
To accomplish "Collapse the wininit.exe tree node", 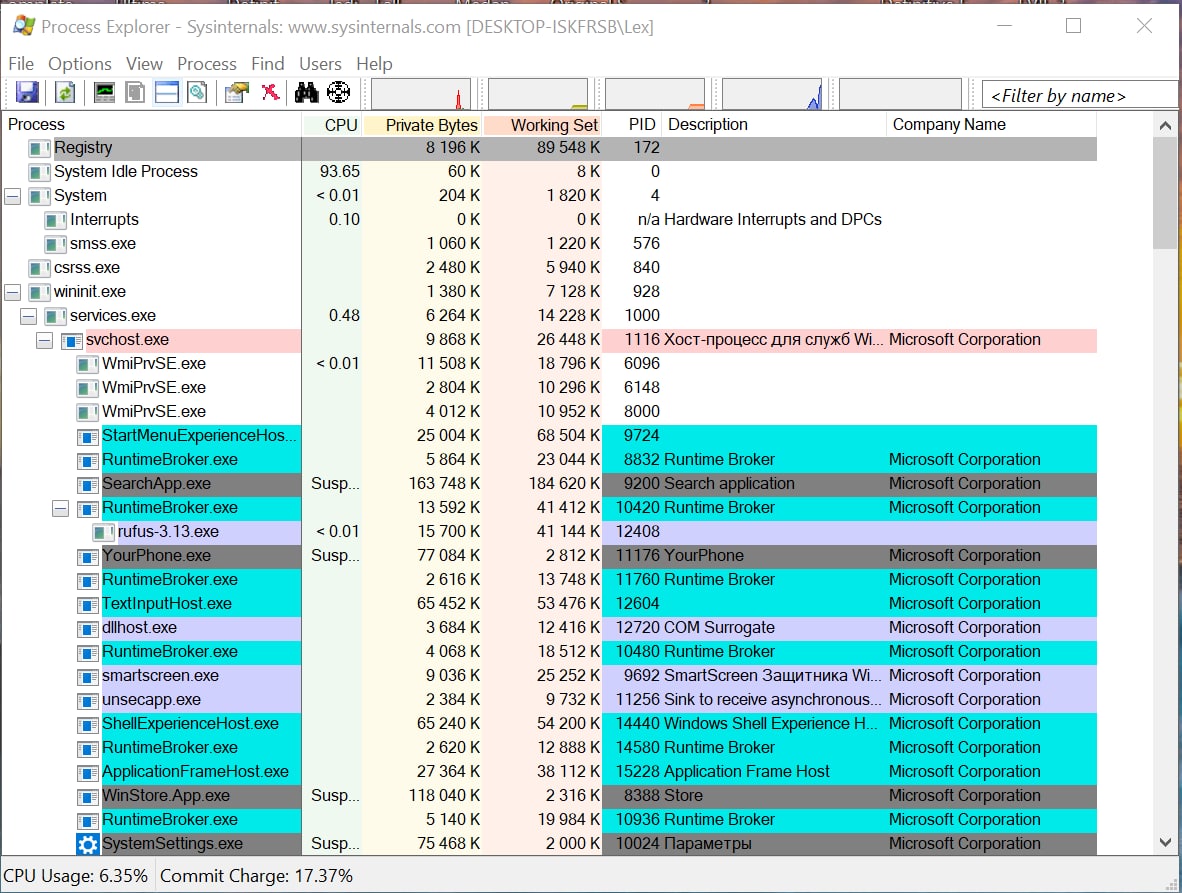I will pos(13,292).
